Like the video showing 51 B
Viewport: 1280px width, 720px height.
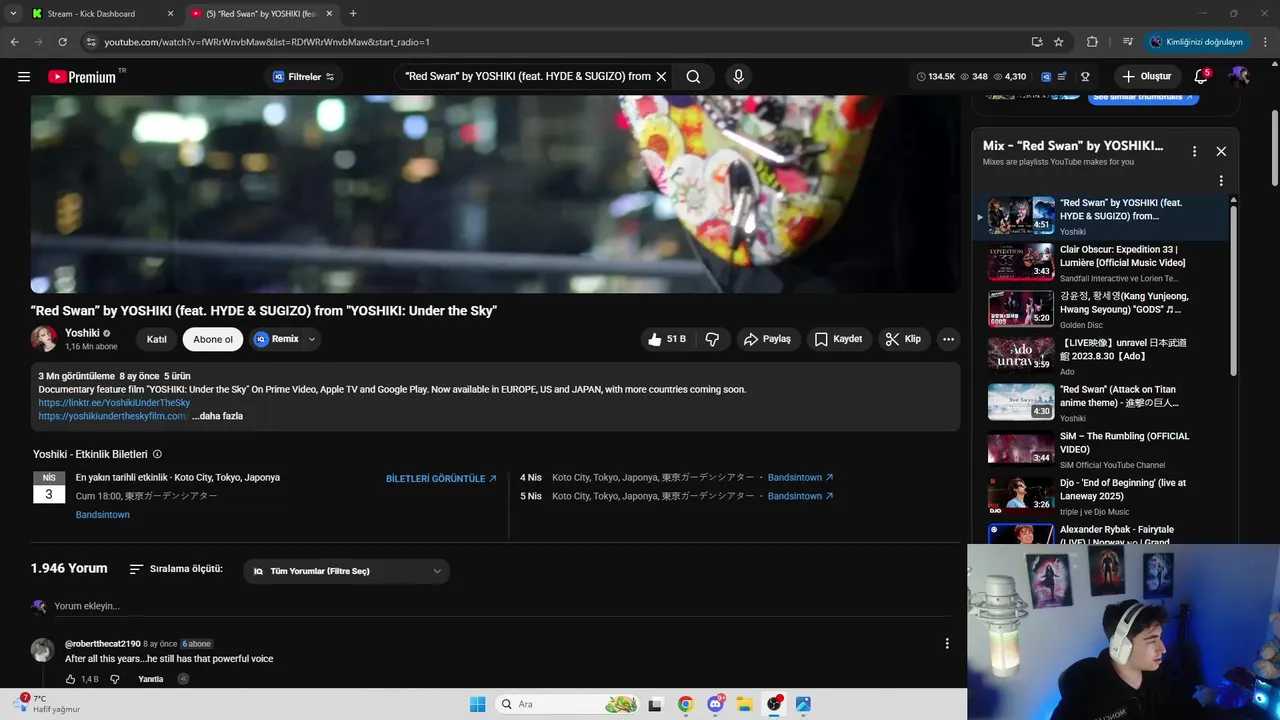pos(668,339)
